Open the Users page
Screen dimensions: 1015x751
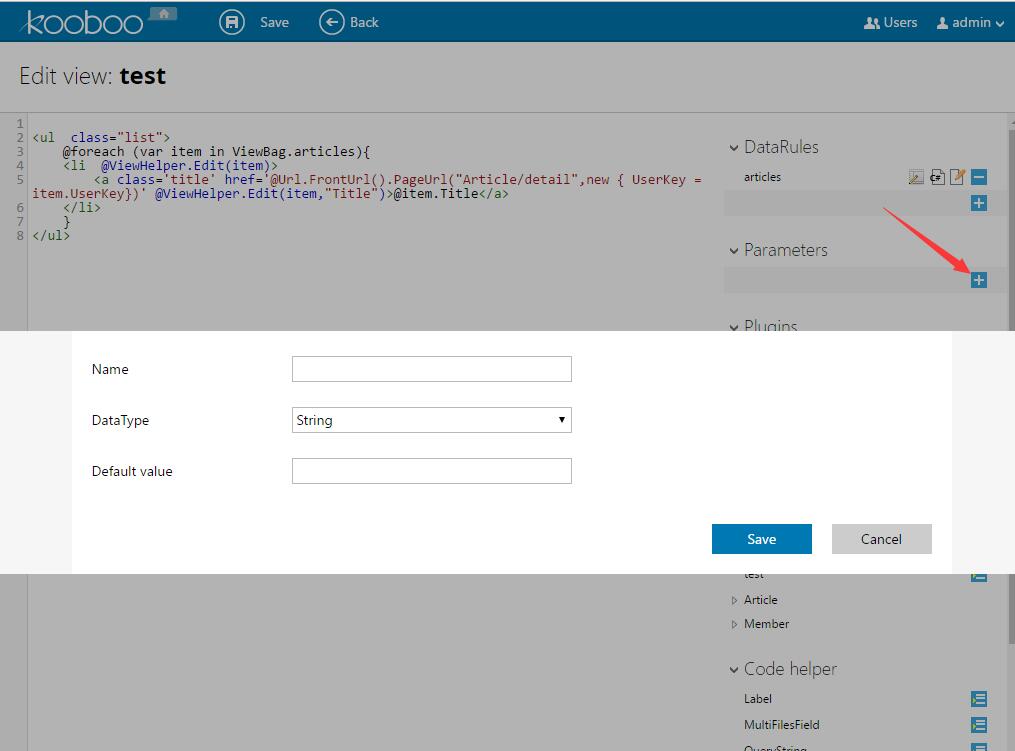click(x=891, y=22)
